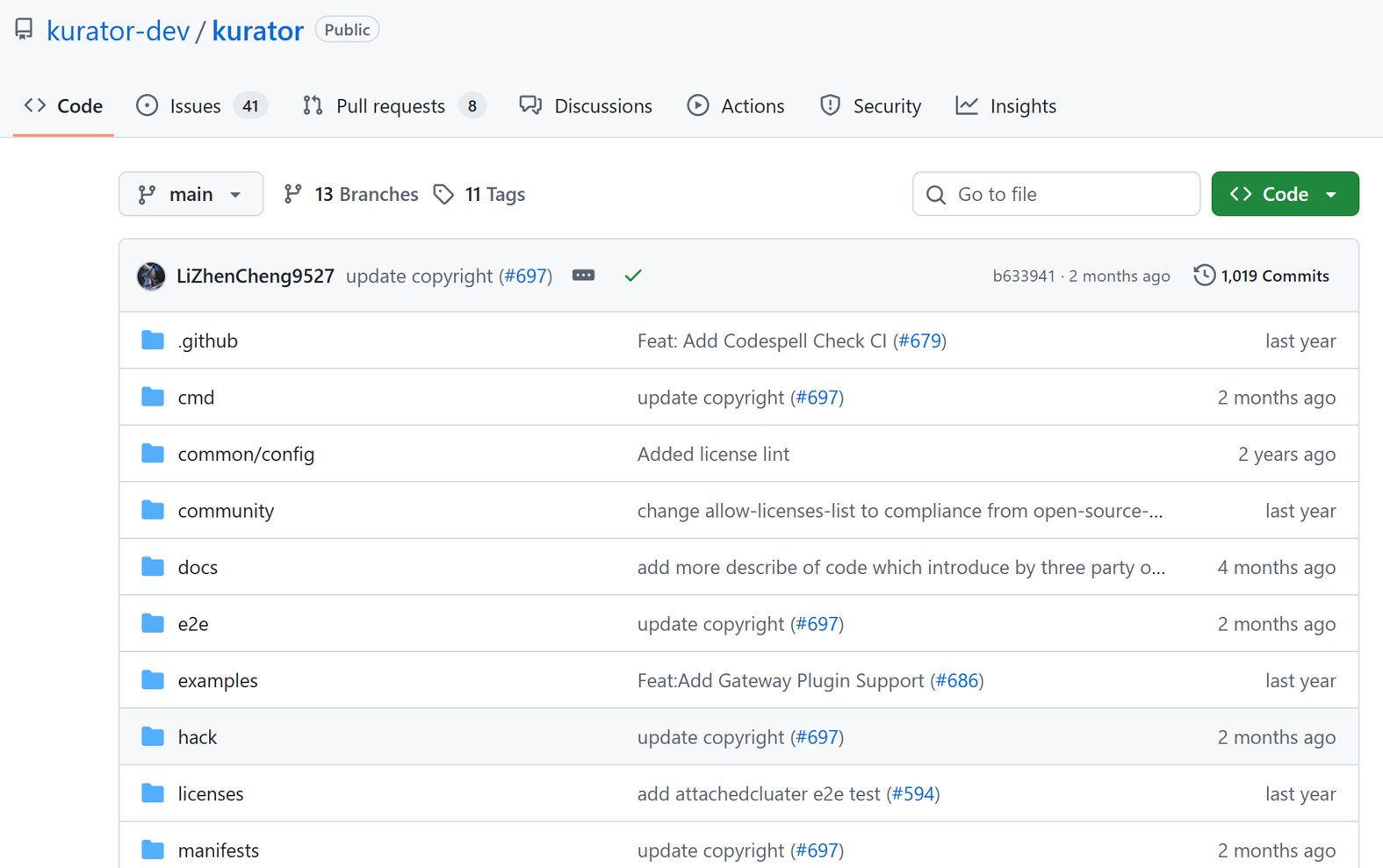Open the kurator-dev organization link
The image size is (1383, 868).
click(118, 31)
